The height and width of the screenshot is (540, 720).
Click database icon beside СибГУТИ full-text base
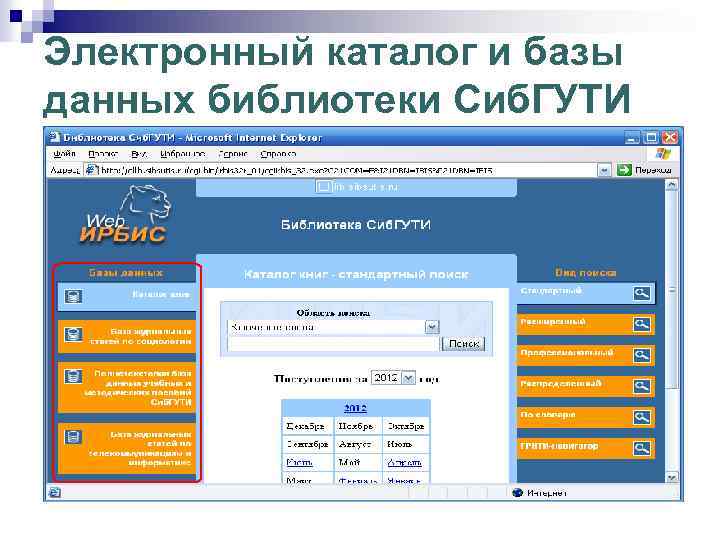(x=73, y=377)
